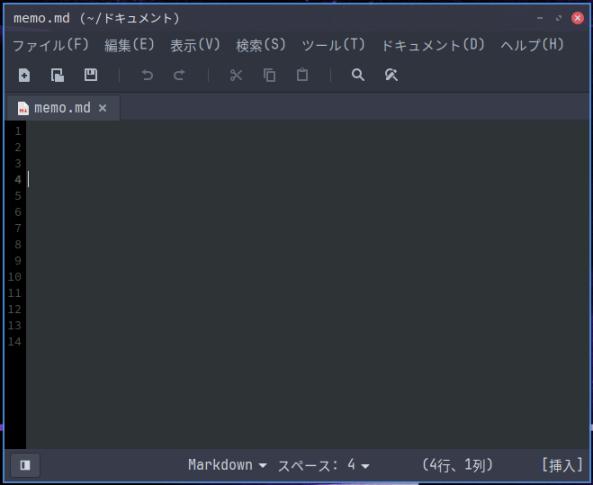This screenshot has width=593, height=485.
Task: Redo the last undone action
Action: tap(179, 75)
